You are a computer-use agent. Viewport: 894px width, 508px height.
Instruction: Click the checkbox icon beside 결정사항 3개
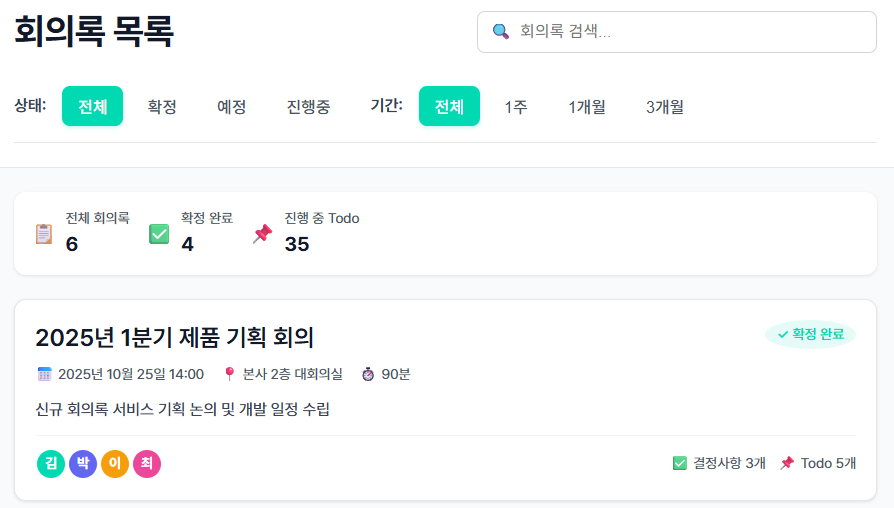[680, 463]
